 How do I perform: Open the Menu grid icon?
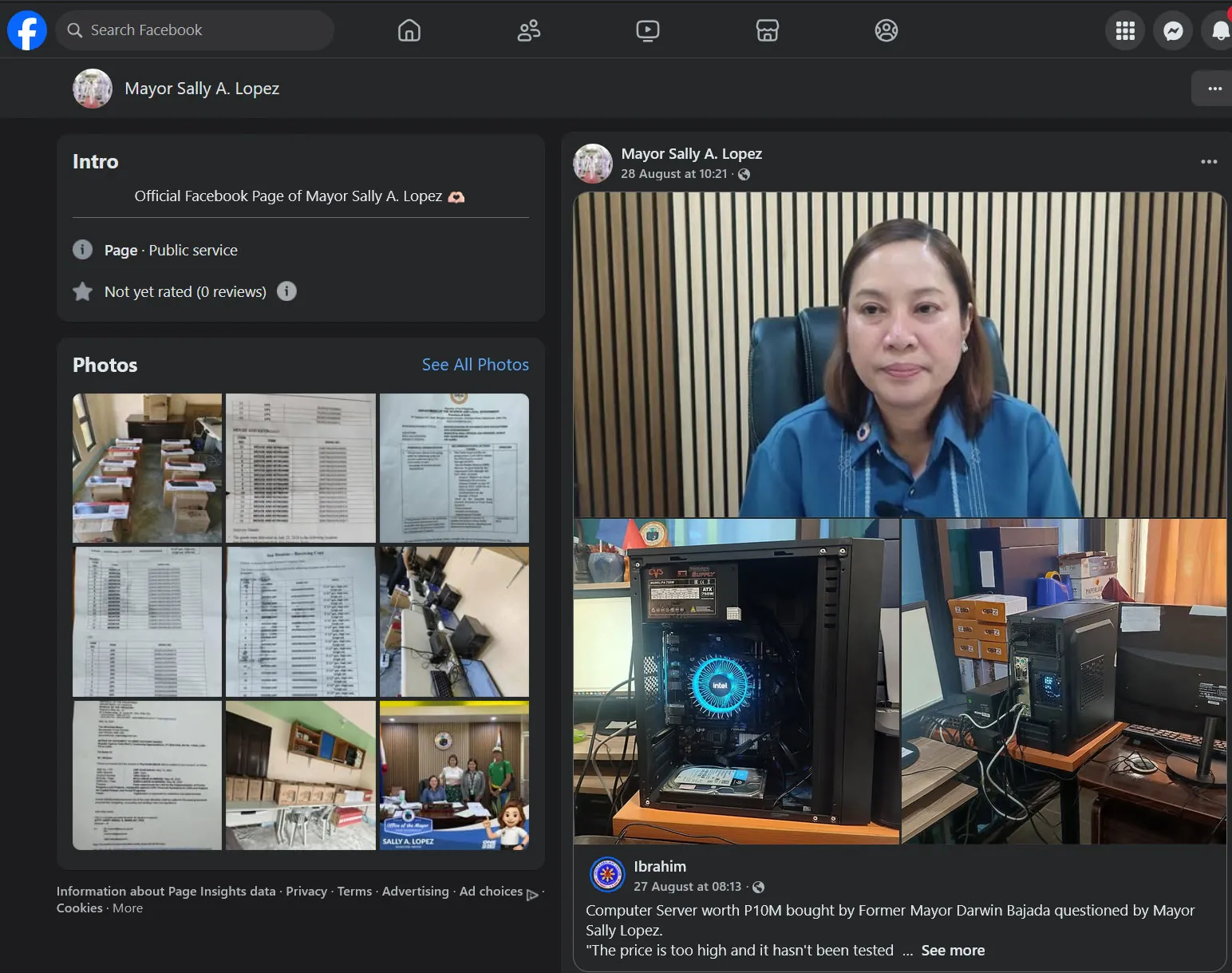1125,30
